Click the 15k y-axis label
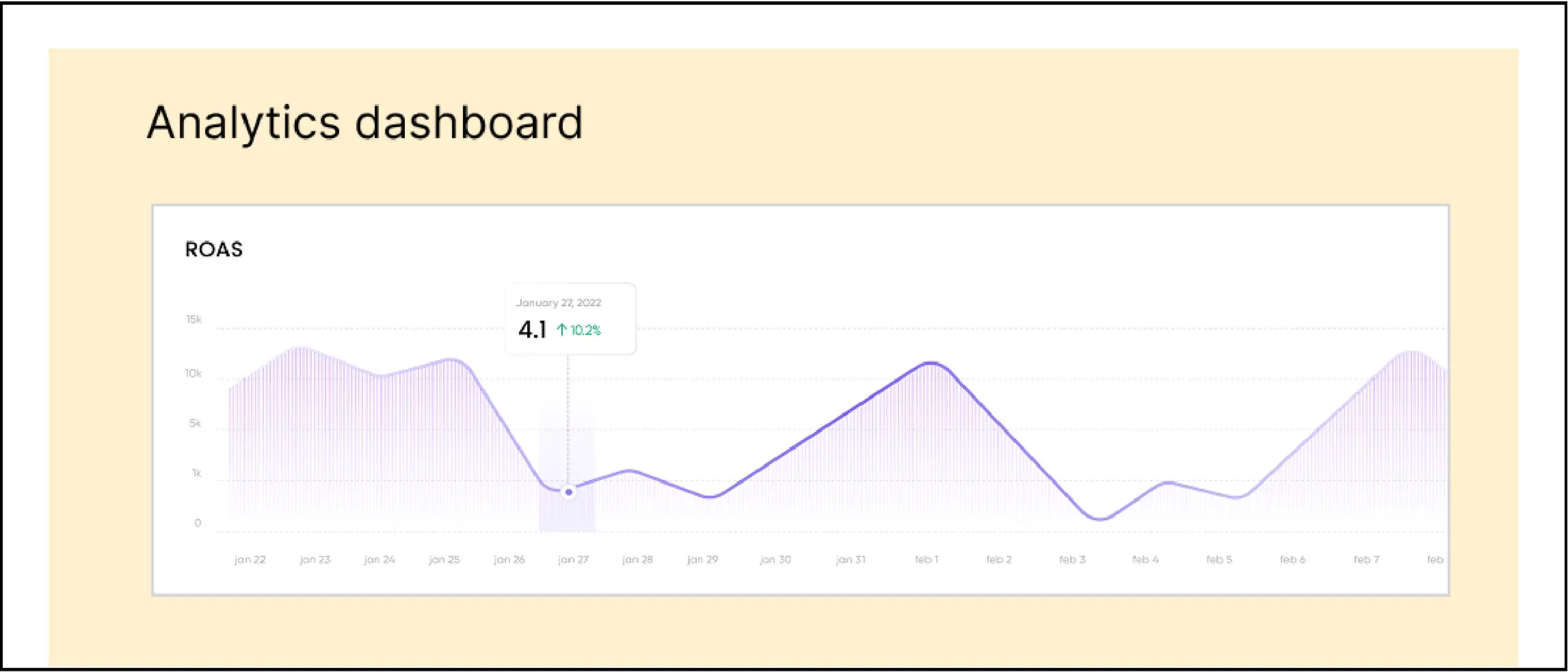This screenshot has width=1568, height=672. coord(194,319)
